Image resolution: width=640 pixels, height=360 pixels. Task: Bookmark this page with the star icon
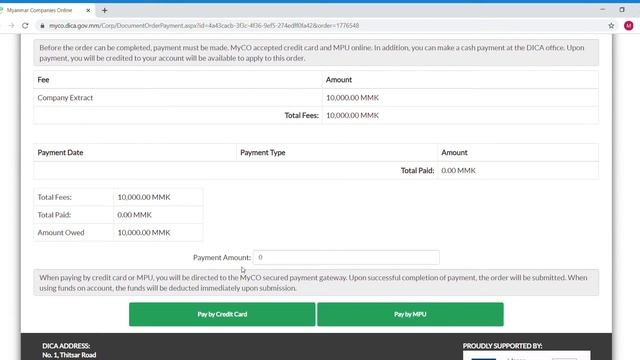tap(611, 25)
